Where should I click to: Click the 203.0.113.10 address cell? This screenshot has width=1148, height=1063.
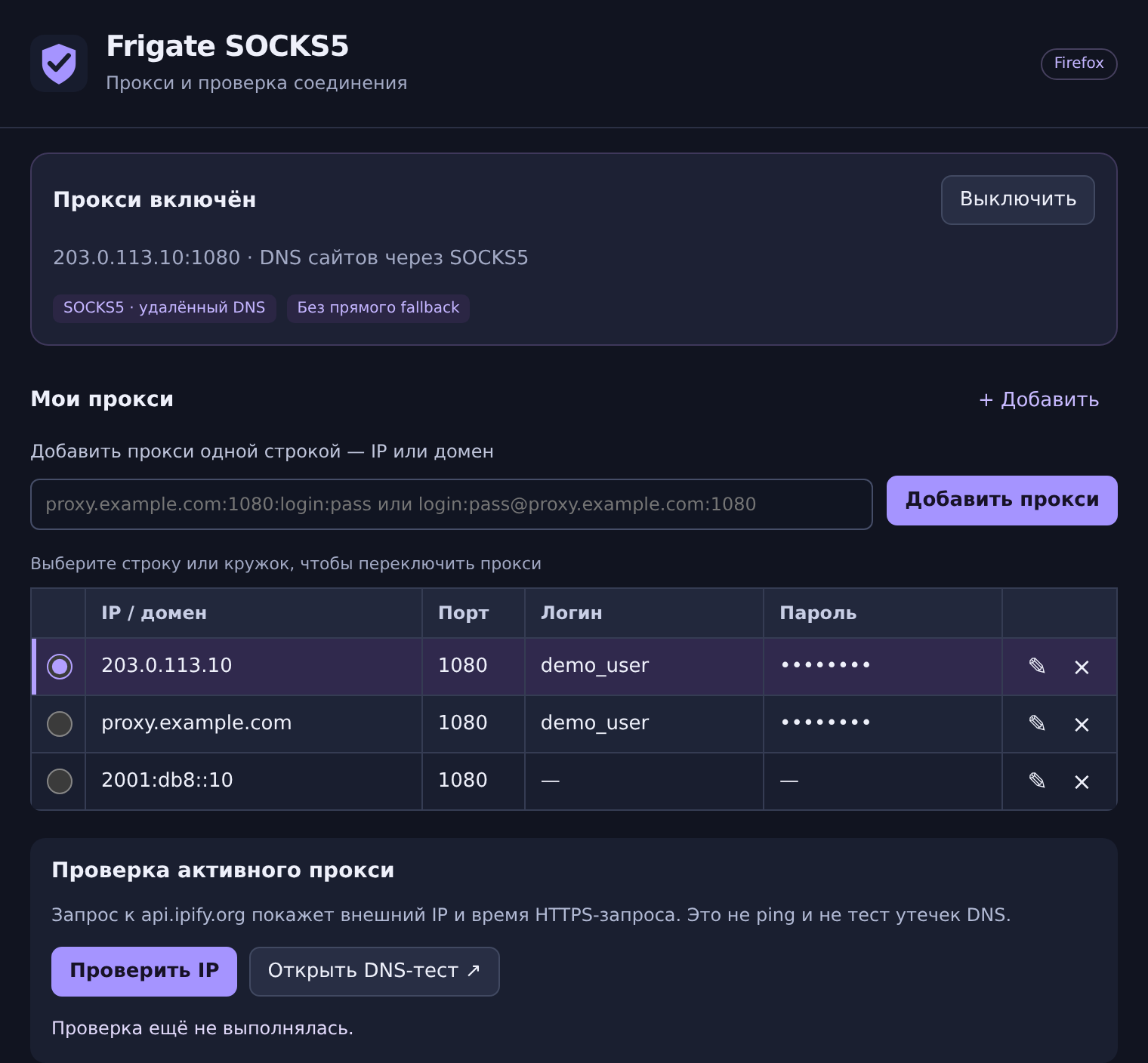click(254, 667)
